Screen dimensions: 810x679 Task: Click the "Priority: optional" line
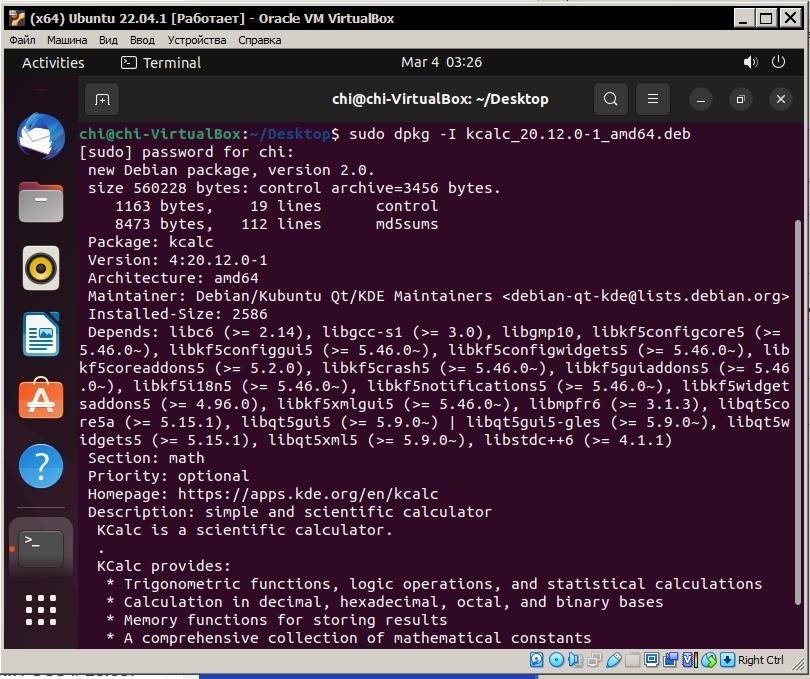(168, 476)
